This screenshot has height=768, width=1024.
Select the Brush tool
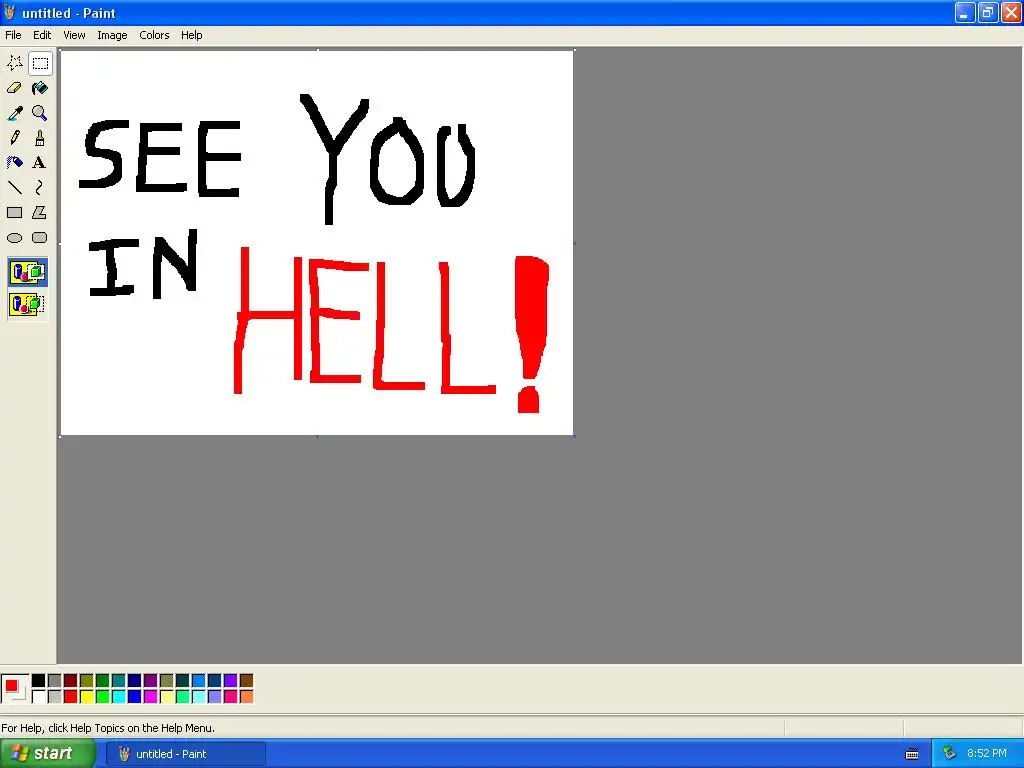(40, 138)
